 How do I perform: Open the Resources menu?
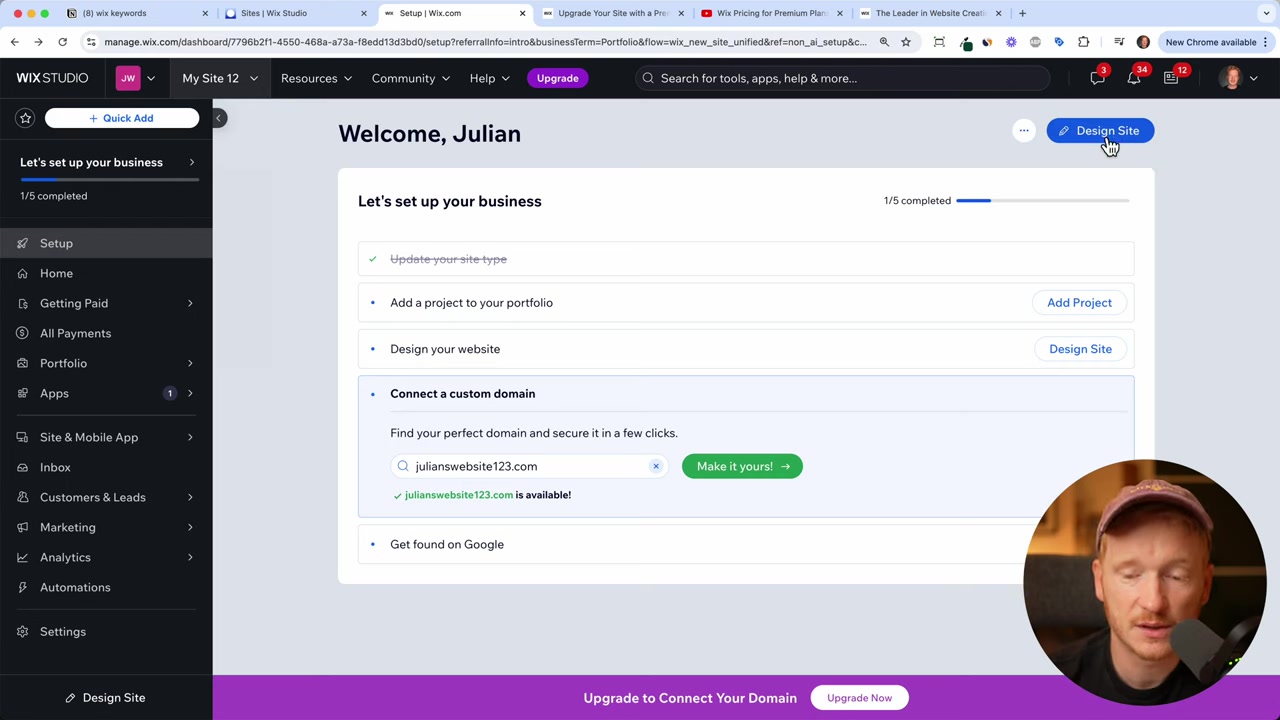(x=316, y=78)
